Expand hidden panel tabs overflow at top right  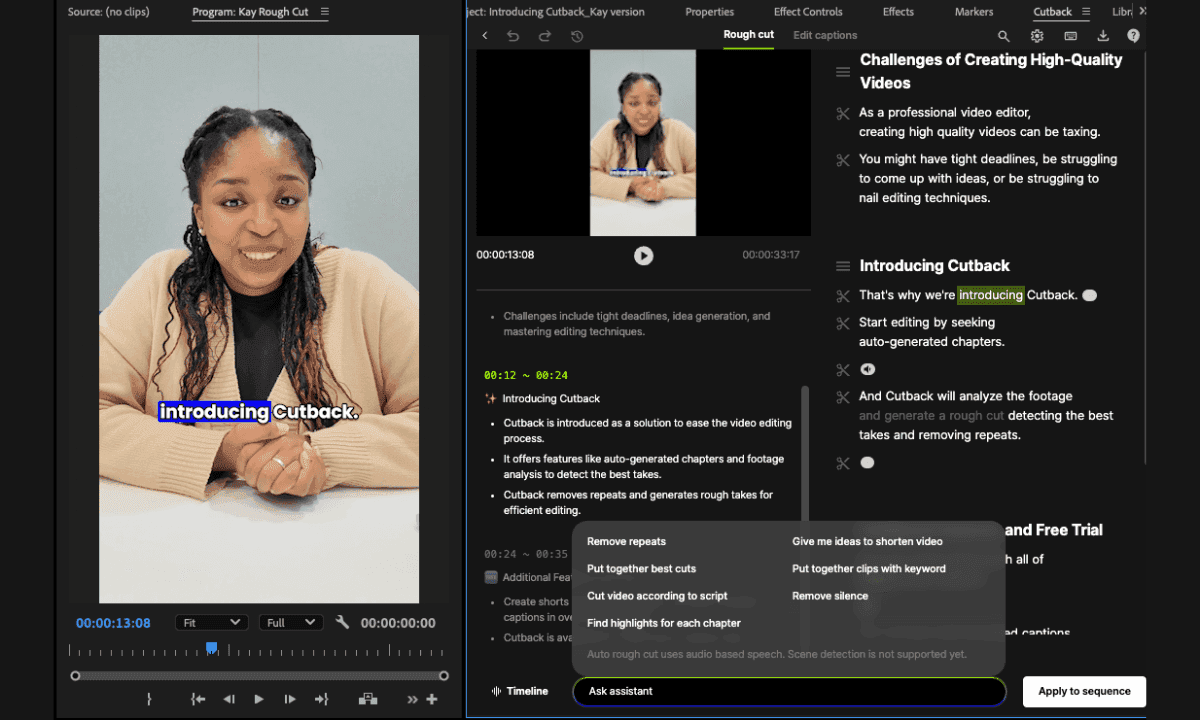[1143, 11]
